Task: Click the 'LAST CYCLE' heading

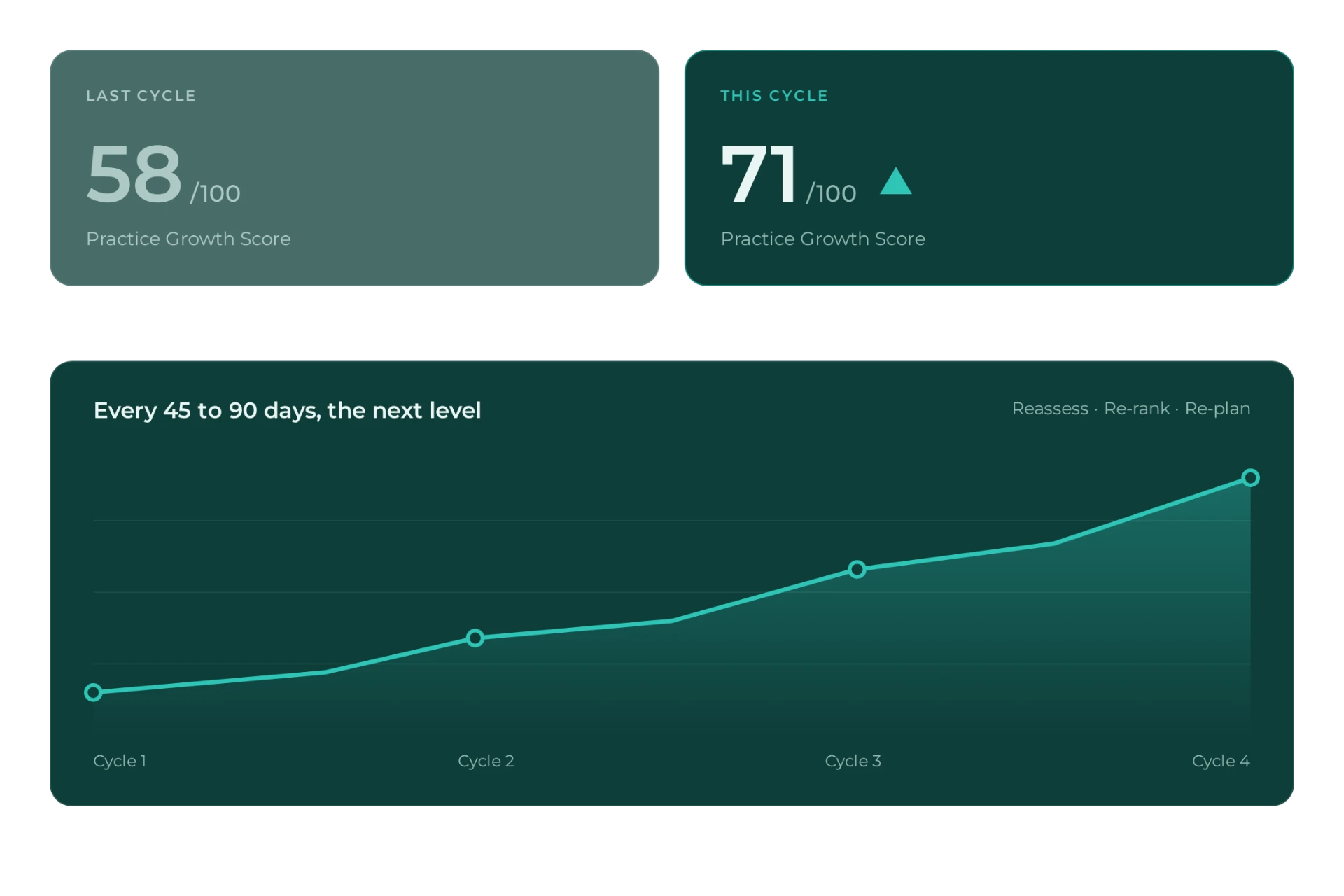Action: point(141,96)
